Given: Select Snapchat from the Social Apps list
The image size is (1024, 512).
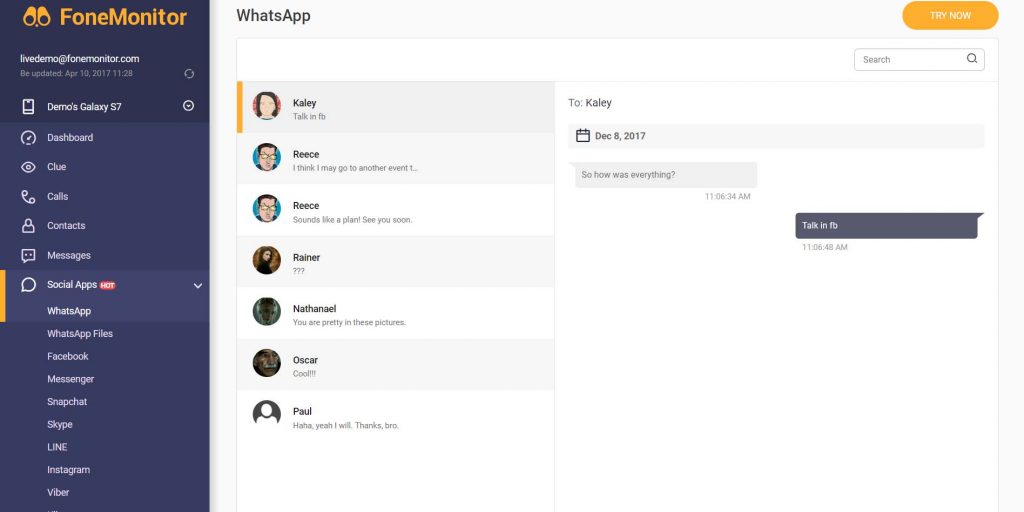Looking at the screenshot, I should [x=67, y=402].
